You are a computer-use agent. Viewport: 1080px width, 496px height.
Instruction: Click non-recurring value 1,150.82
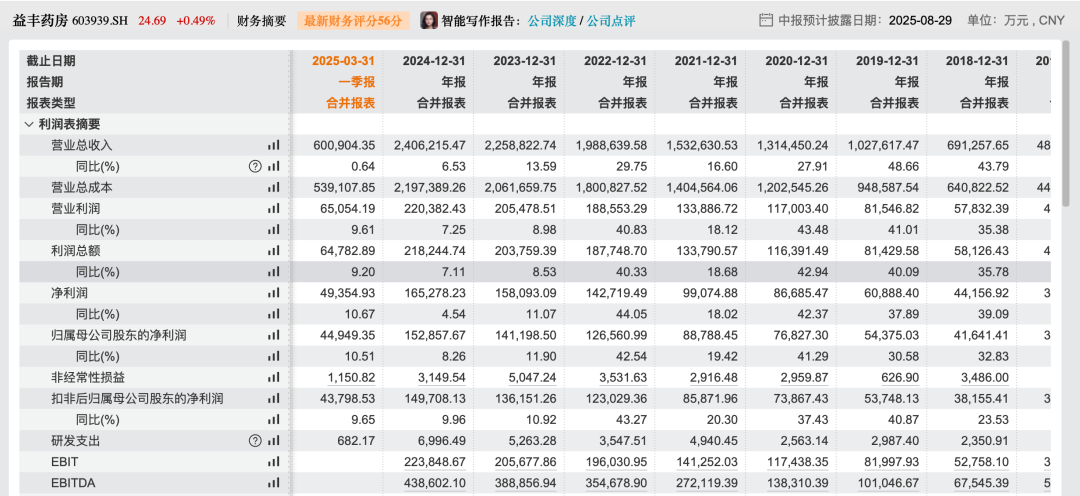[x=353, y=378]
